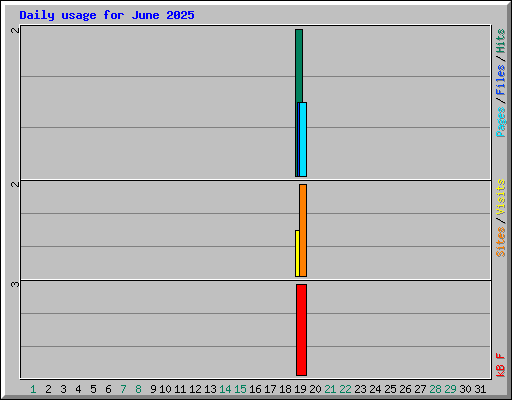This screenshot has width=512, height=400.
Task: Click the bottom panel's y-axis maximum value 3
Action: 15,284
